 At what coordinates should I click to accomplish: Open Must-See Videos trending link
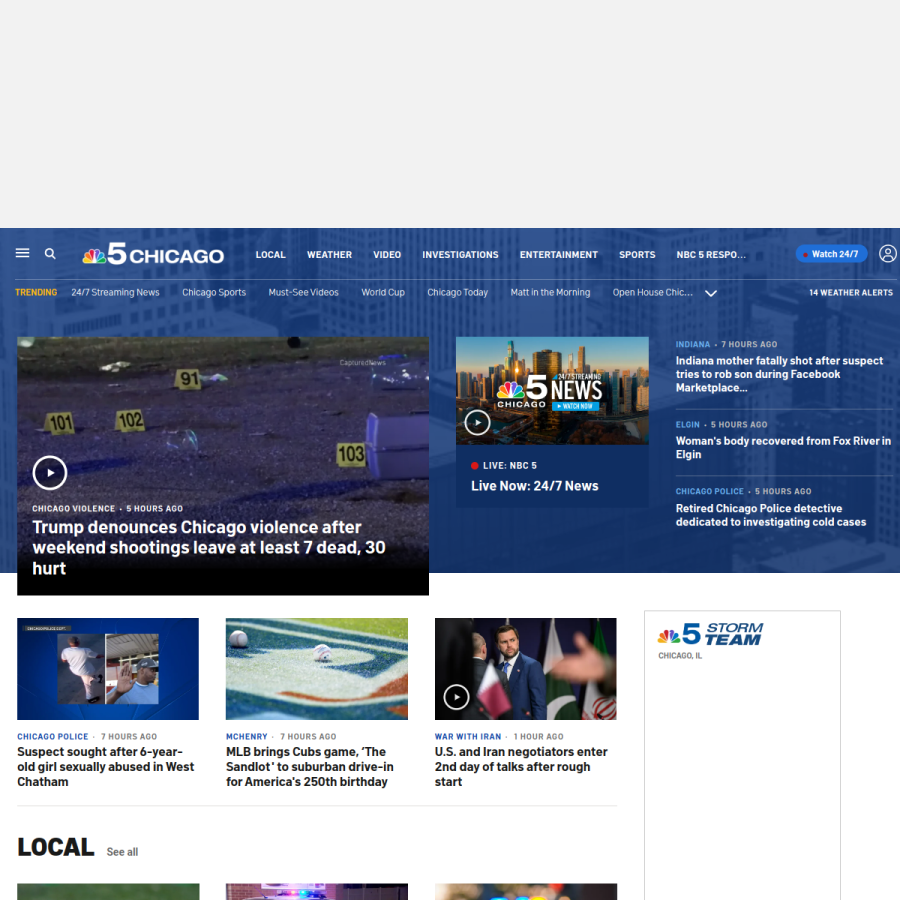point(304,292)
